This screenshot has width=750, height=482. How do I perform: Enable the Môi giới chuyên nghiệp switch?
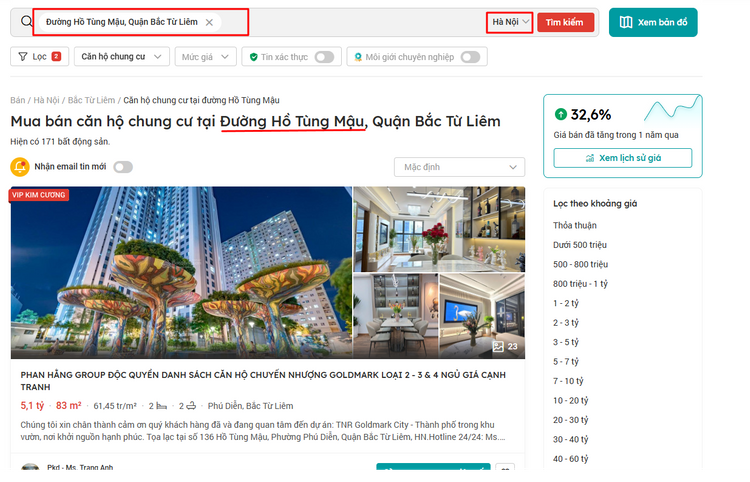pos(471,57)
